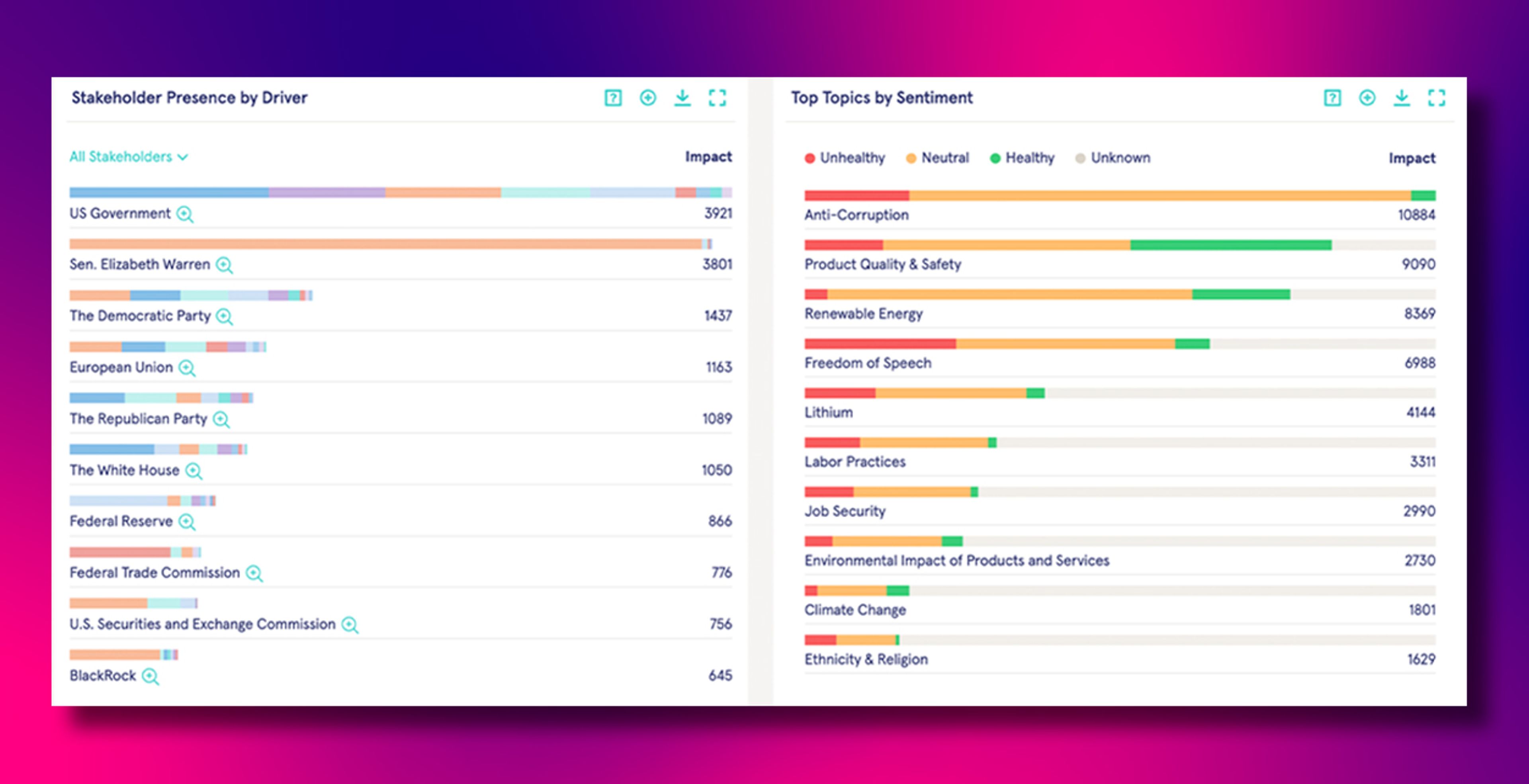Click the Federal Reserve stakeholder name
1529x784 pixels.
coord(121,521)
